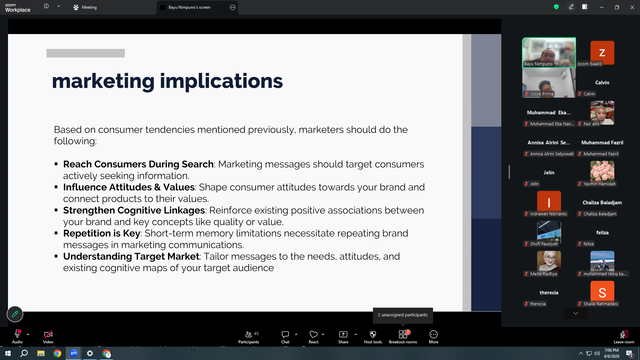Show more participants with down chevron
This screenshot has width=640, height=360.
coord(576,313)
